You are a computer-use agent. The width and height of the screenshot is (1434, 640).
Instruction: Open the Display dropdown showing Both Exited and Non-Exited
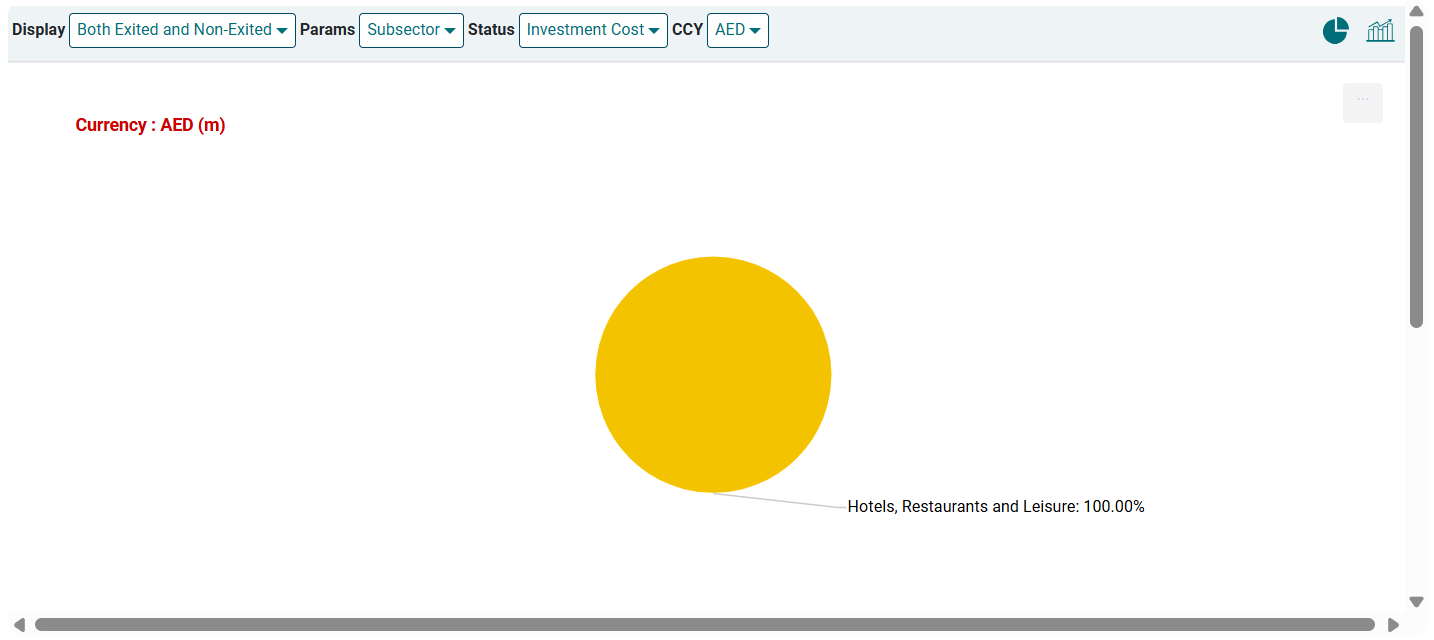coord(182,30)
